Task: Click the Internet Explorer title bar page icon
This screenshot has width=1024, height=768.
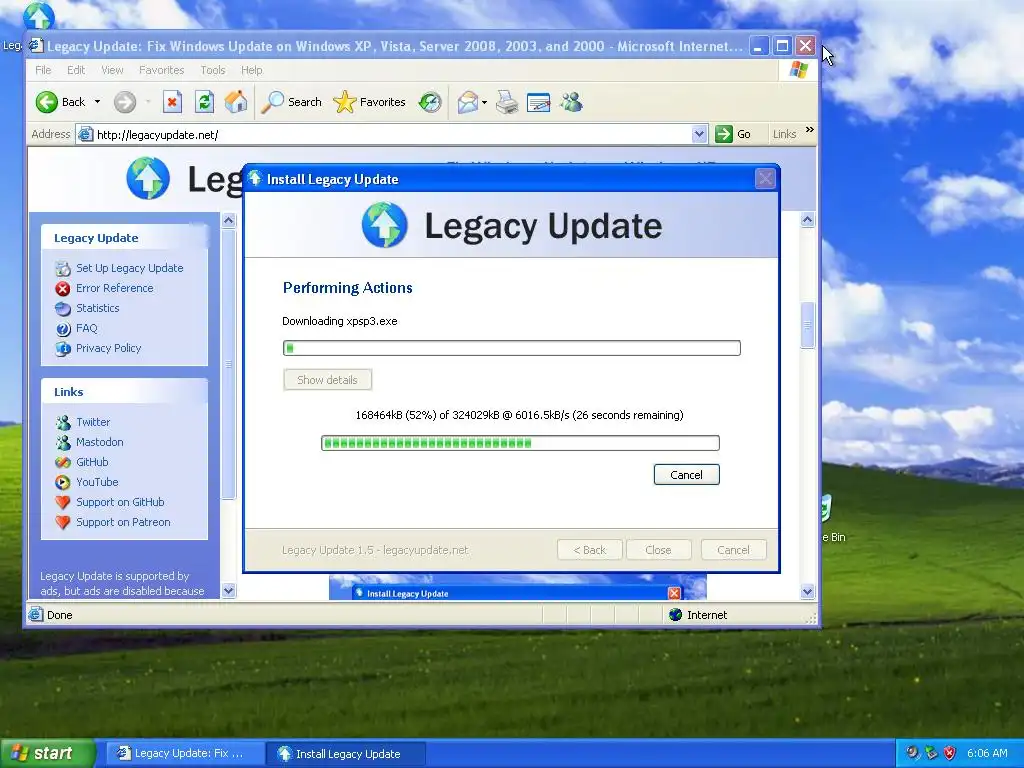Action: (x=37, y=46)
